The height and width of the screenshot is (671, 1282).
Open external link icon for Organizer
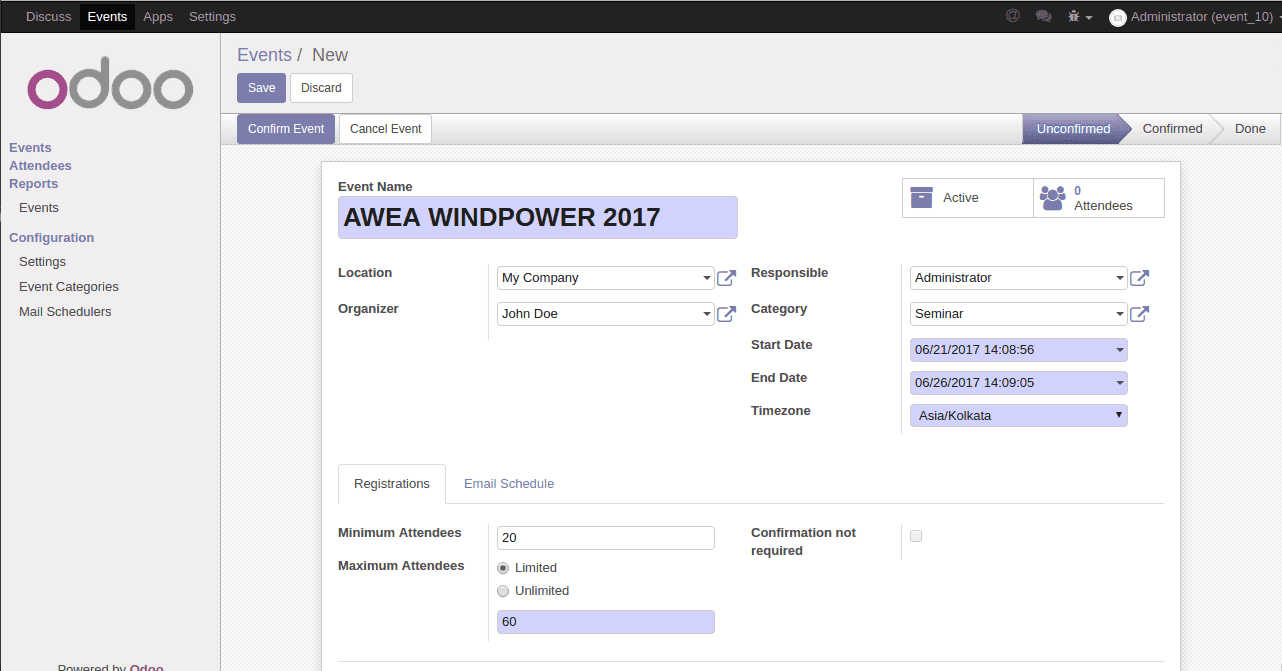[727, 314]
